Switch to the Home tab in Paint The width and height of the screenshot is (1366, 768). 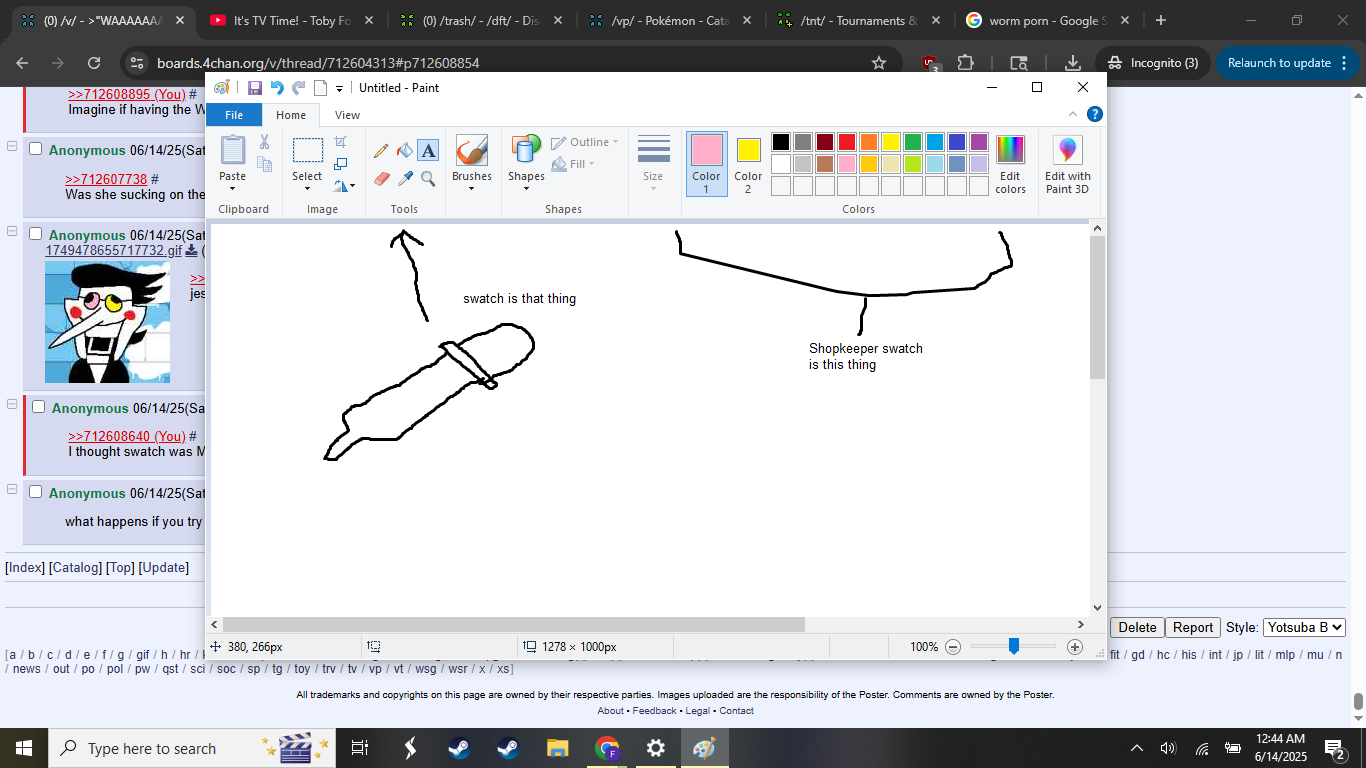tap(291, 115)
